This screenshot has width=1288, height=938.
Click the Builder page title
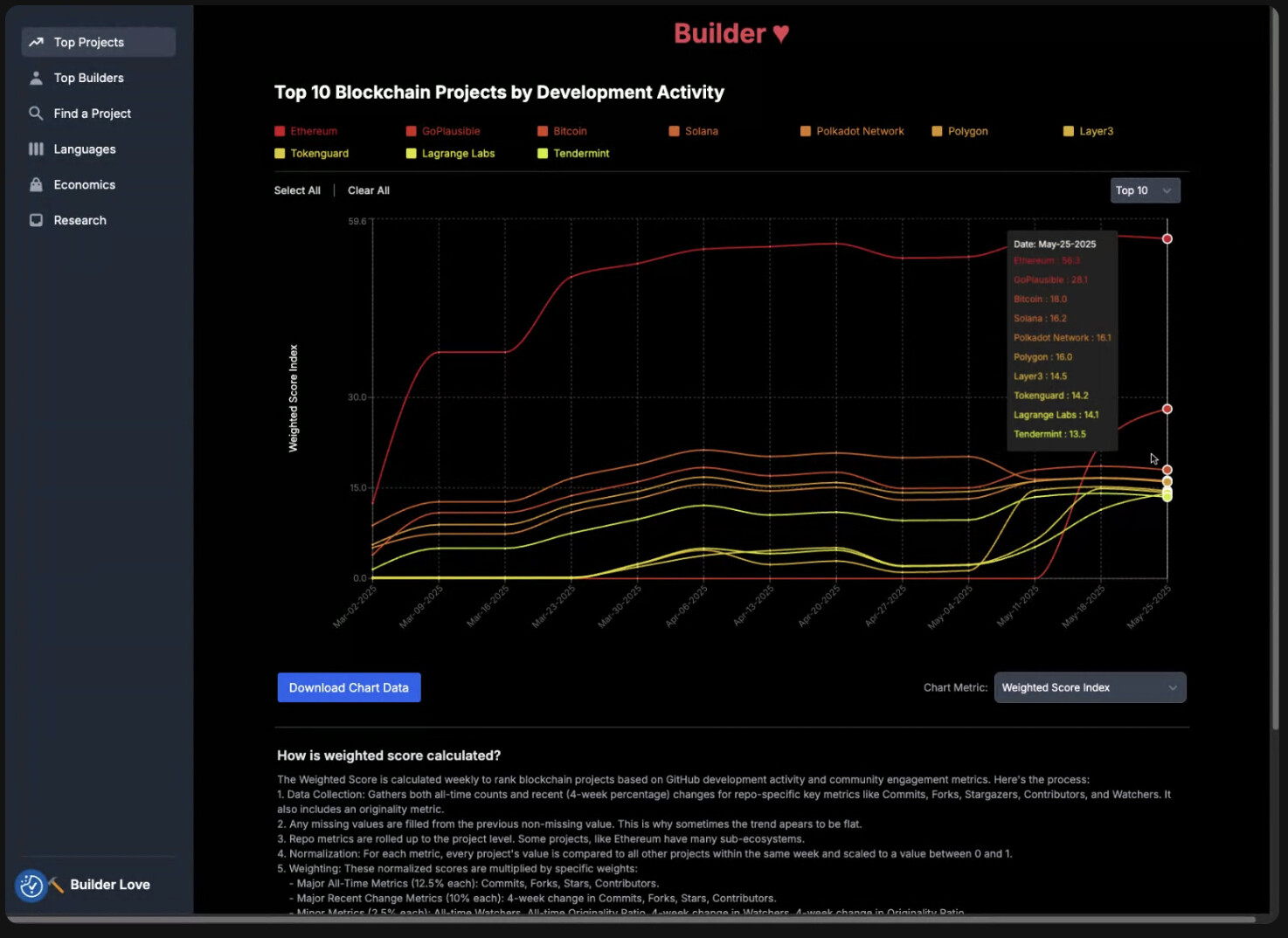pyautogui.click(x=731, y=33)
